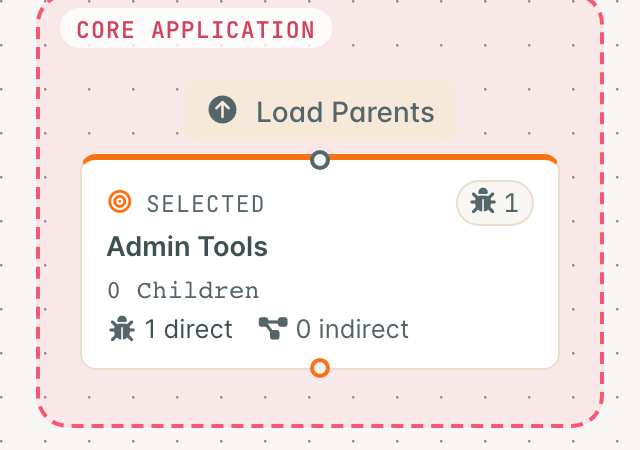Click the dependency graph icon beside 0 indirect
The image size is (640, 450).
[273, 328]
